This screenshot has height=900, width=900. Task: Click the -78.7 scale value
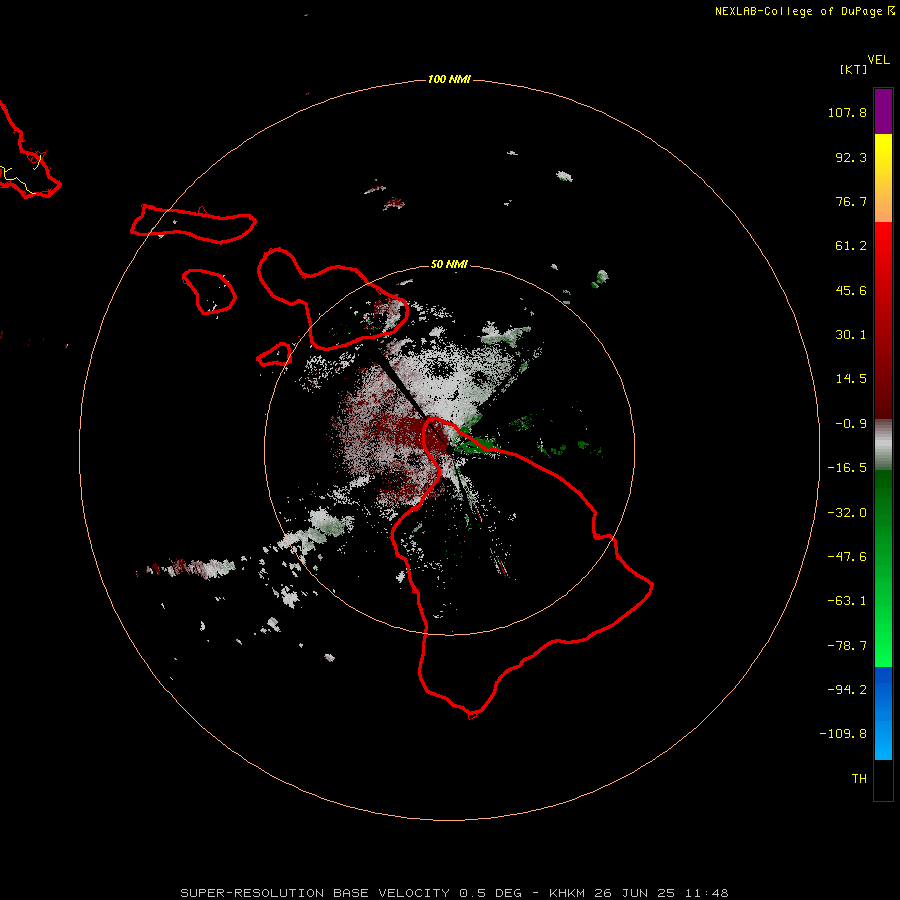coord(847,646)
